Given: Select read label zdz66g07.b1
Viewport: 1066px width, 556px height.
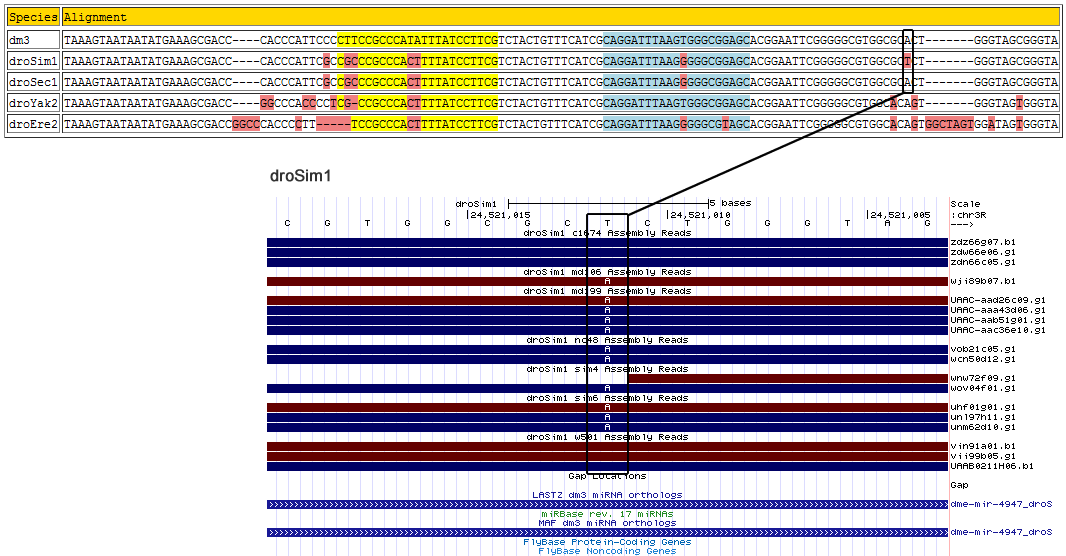Looking at the screenshot, I should click(982, 242).
